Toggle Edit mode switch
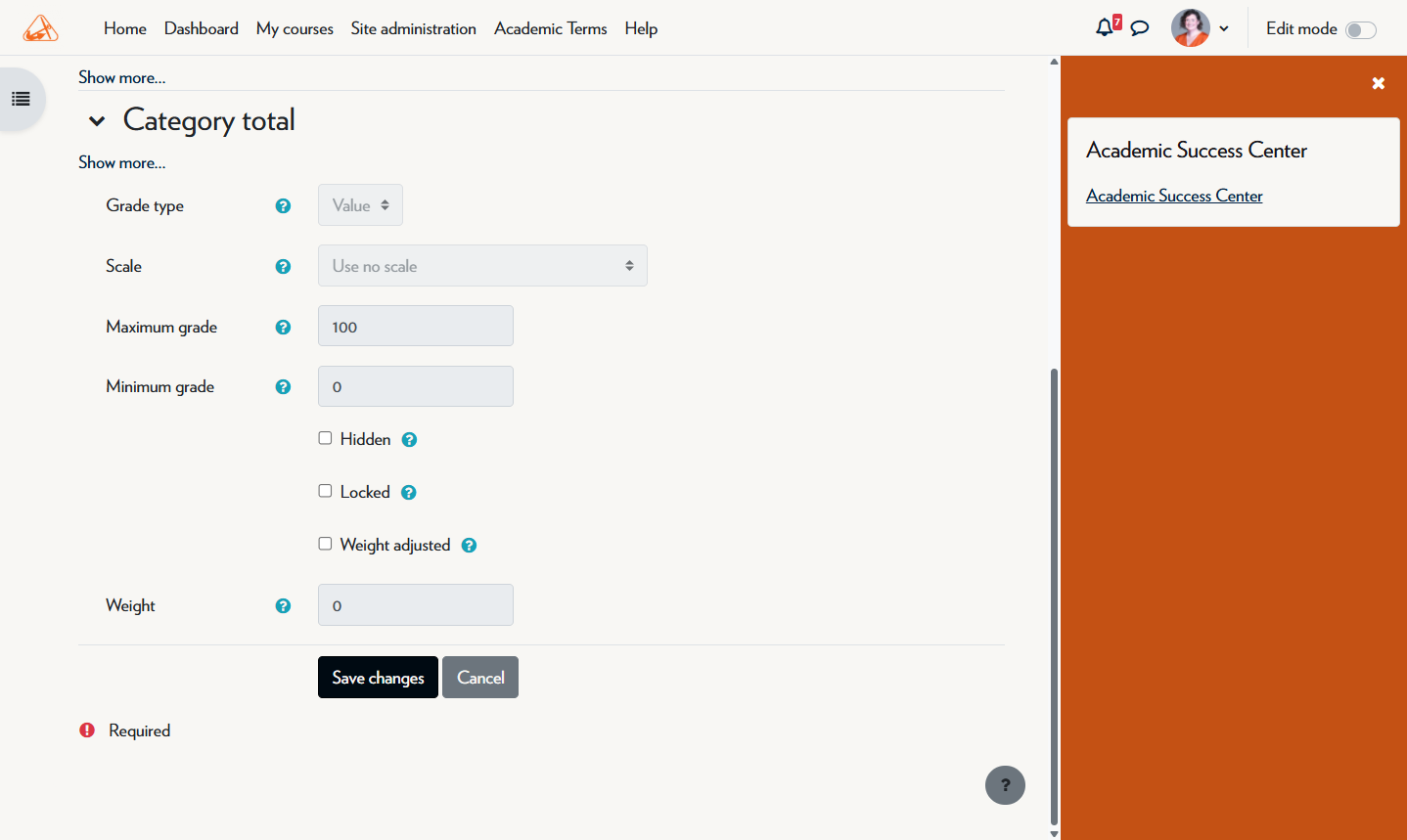This screenshot has width=1407, height=840. click(x=1361, y=29)
